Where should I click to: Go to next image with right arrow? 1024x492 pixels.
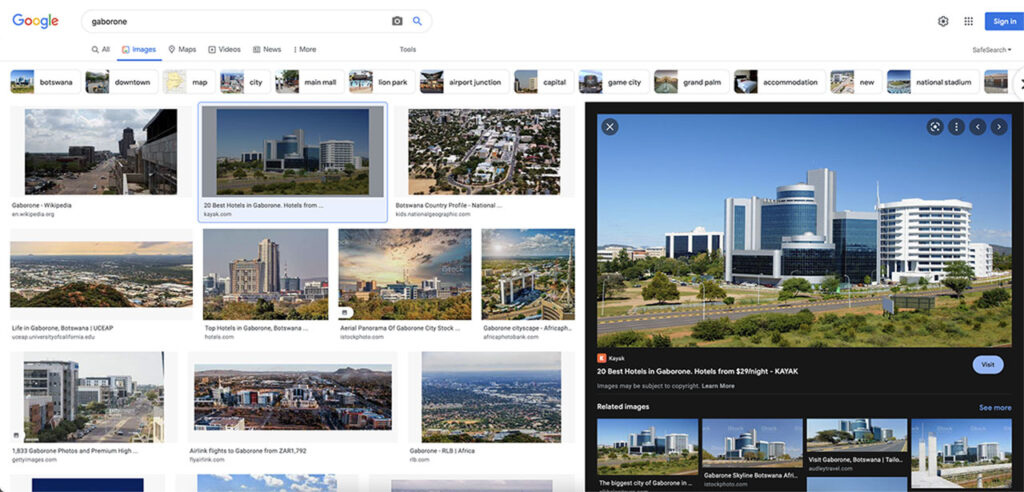coord(999,127)
